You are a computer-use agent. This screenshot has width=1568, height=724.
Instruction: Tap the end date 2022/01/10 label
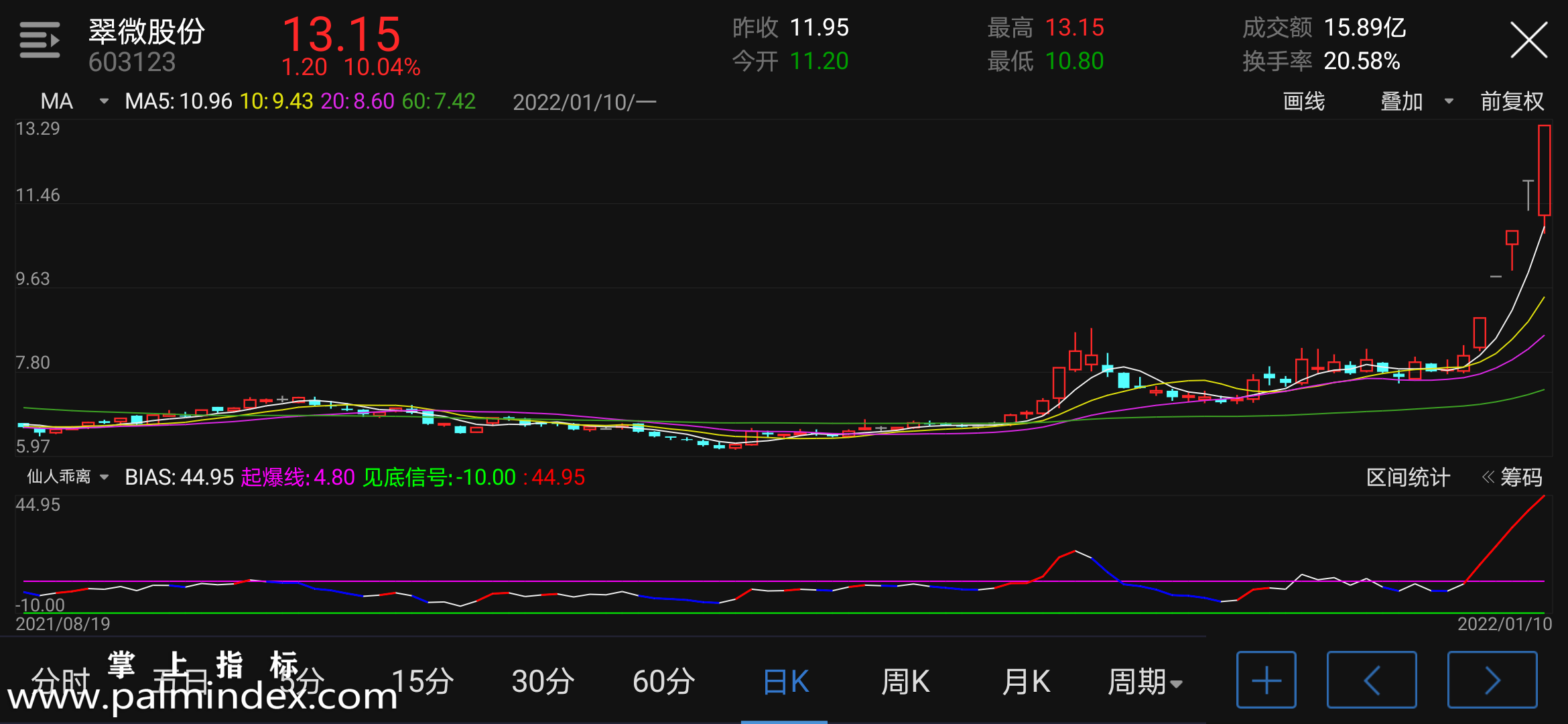click(1504, 624)
